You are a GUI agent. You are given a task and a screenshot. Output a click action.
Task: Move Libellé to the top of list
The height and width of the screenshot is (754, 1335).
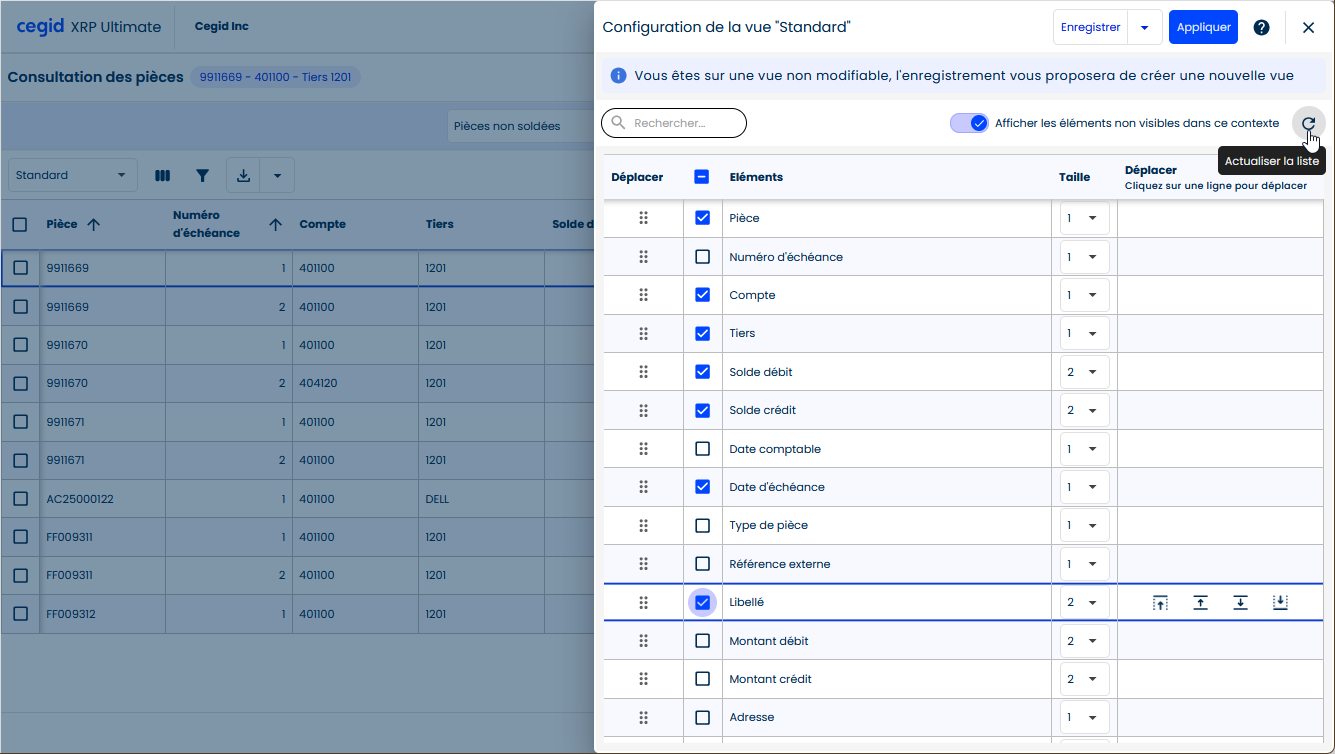[x=1160, y=603]
